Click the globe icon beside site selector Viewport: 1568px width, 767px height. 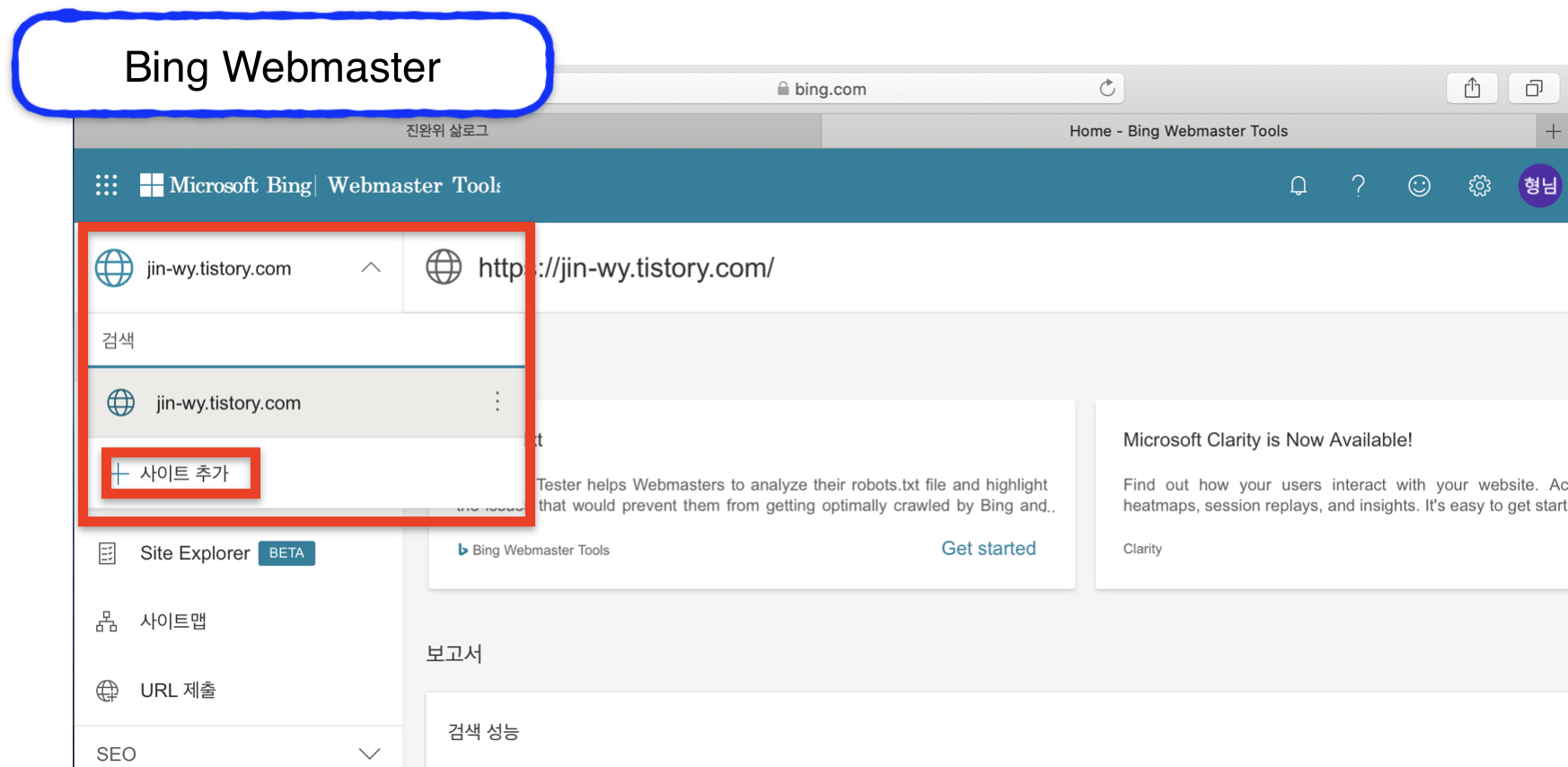click(x=114, y=268)
